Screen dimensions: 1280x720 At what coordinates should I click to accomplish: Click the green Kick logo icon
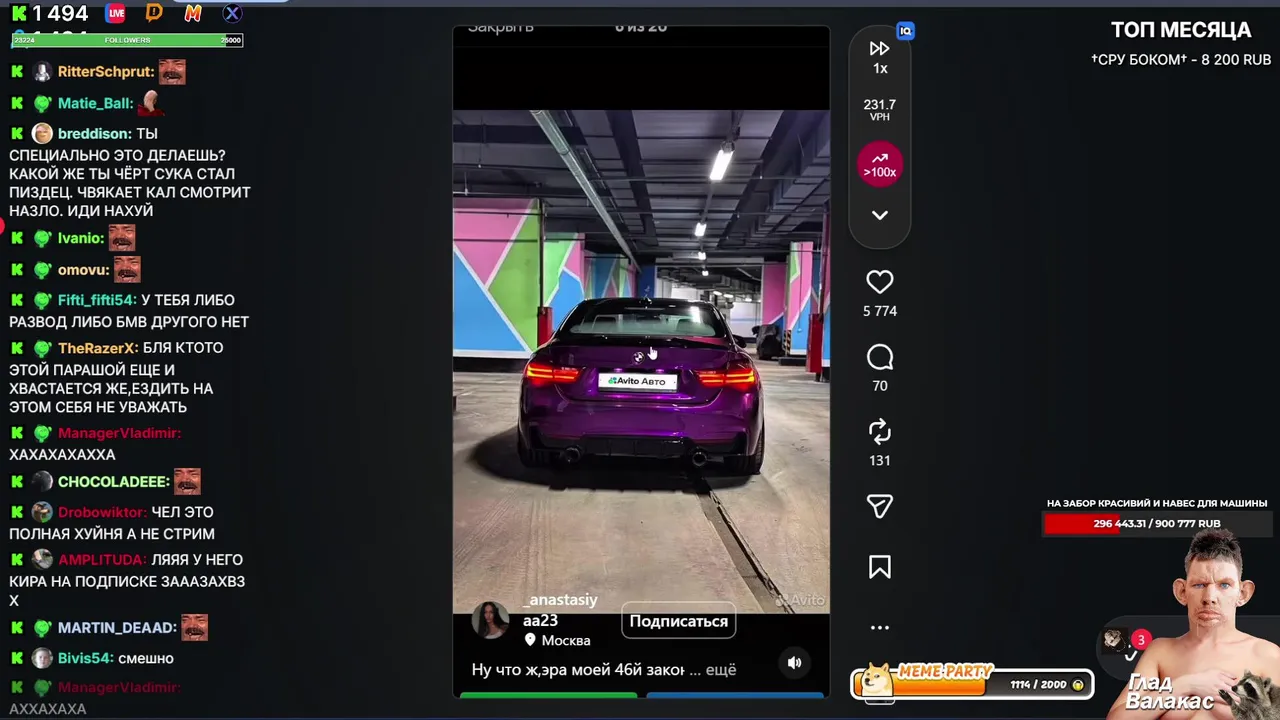pyautogui.click(x=19, y=13)
